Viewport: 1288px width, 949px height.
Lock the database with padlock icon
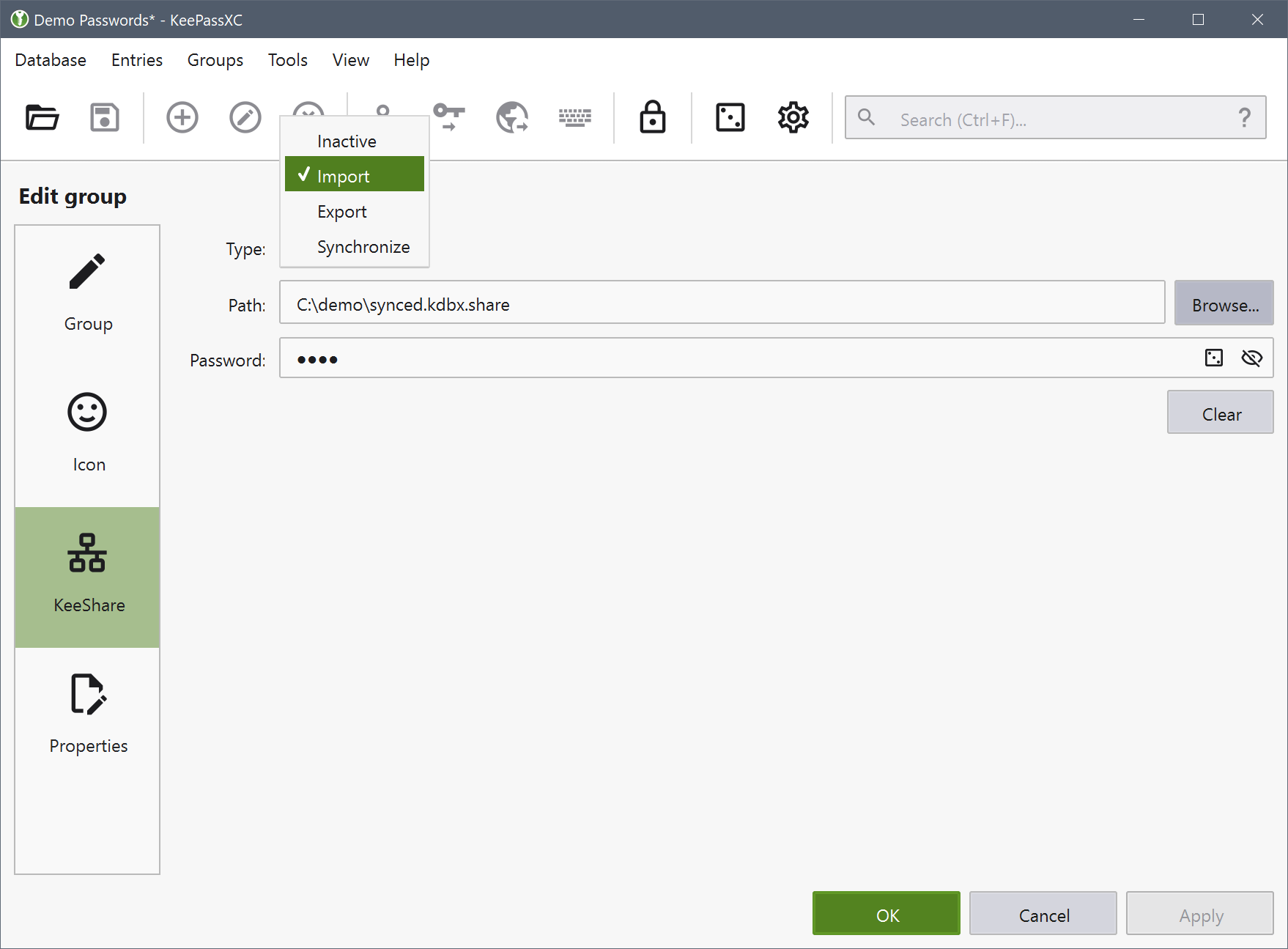[652, 117]
